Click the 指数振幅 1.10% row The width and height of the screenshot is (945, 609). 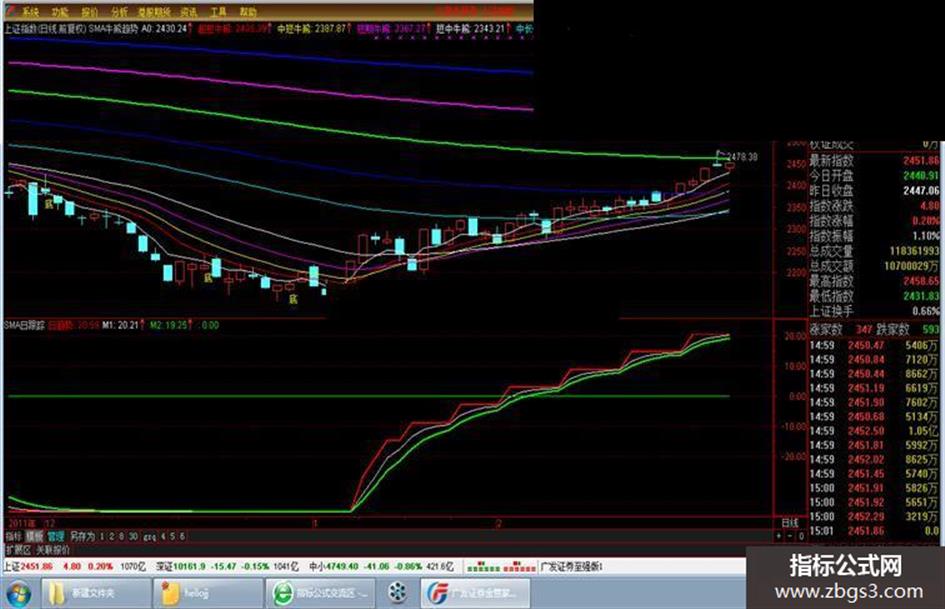[x=874, y=236]
